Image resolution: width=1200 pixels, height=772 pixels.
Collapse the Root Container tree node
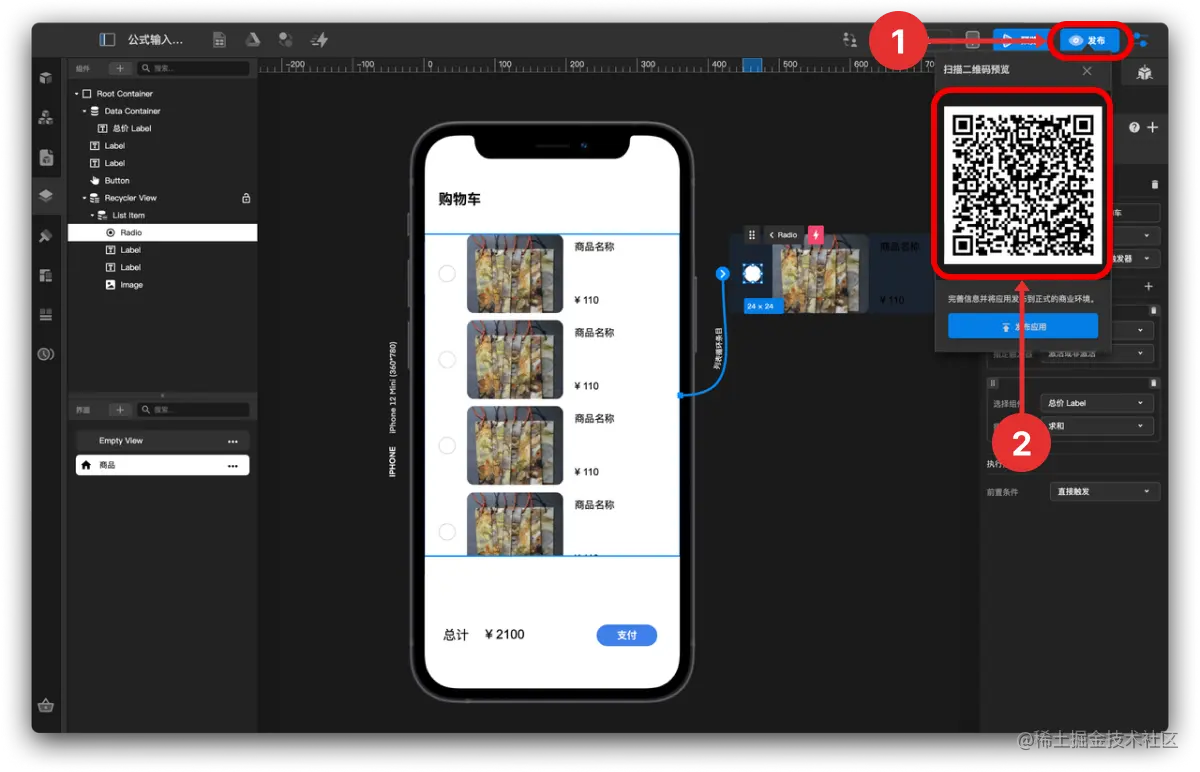point(76,94)
